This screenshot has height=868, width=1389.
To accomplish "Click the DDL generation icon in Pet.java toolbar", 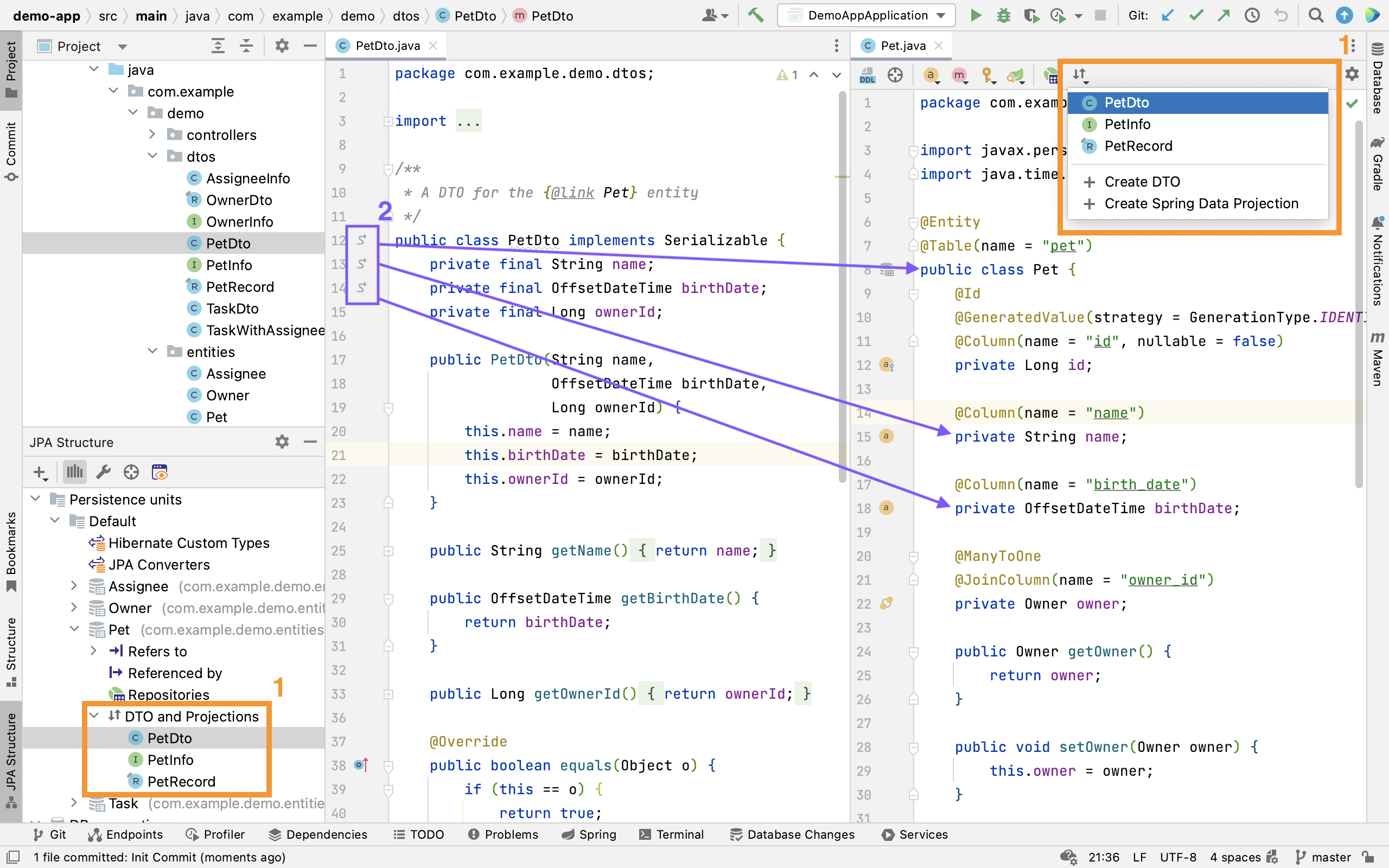I will pos(867,75).
